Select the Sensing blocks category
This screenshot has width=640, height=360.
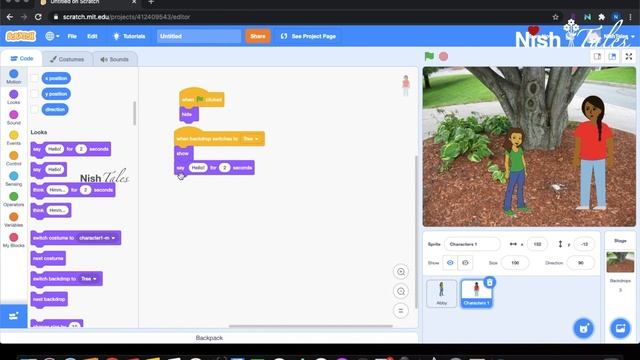point(13,179)
